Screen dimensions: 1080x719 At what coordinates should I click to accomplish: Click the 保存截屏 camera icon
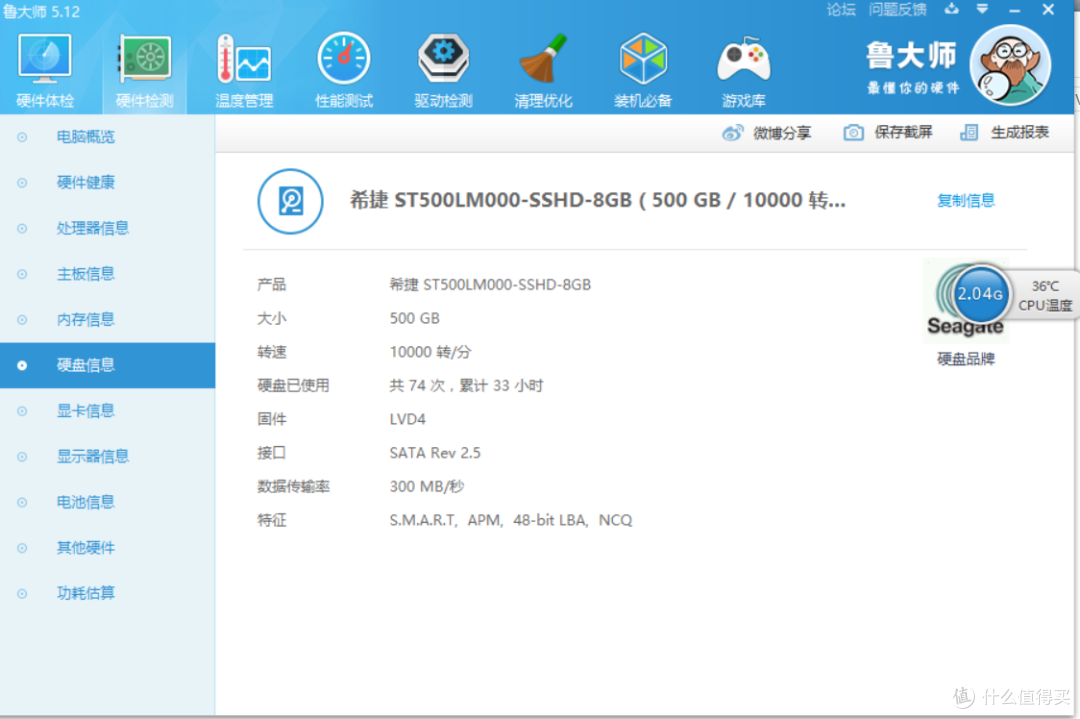click(x=853, y=132)
